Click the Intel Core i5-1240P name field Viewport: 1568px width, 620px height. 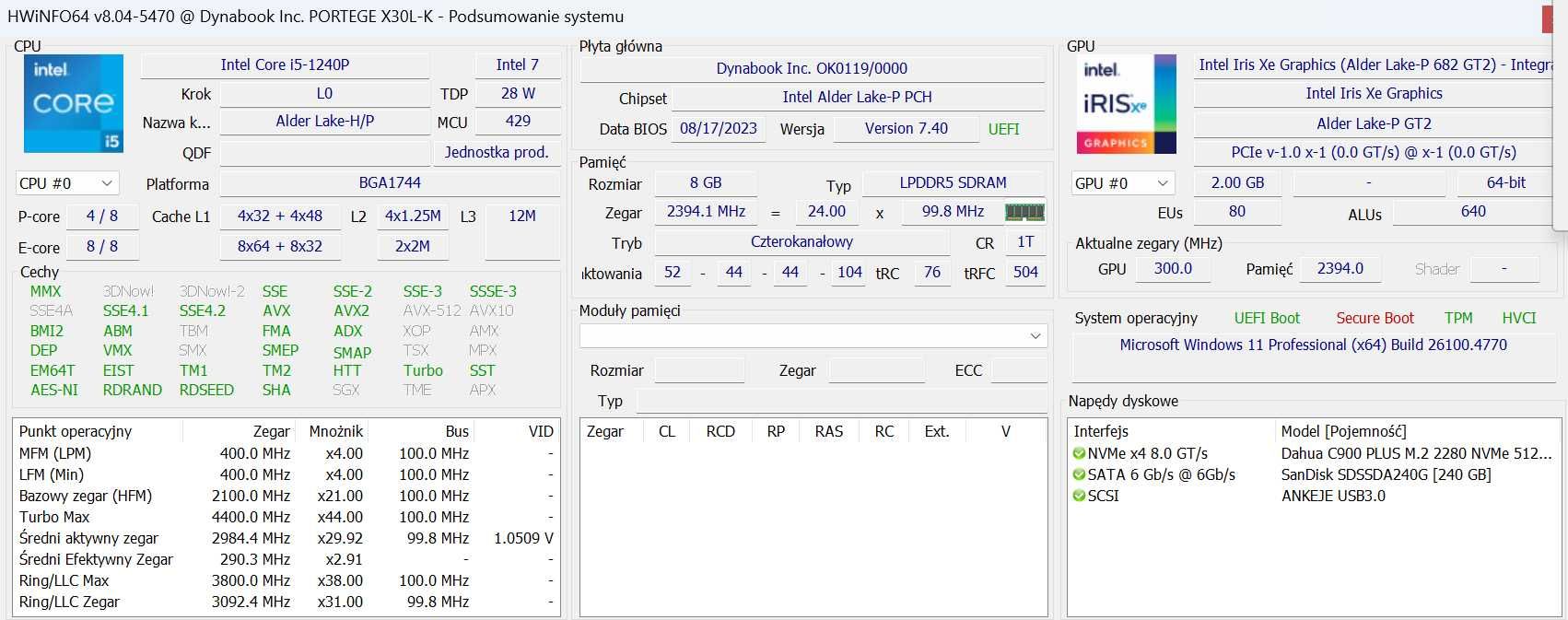(285, 64)
